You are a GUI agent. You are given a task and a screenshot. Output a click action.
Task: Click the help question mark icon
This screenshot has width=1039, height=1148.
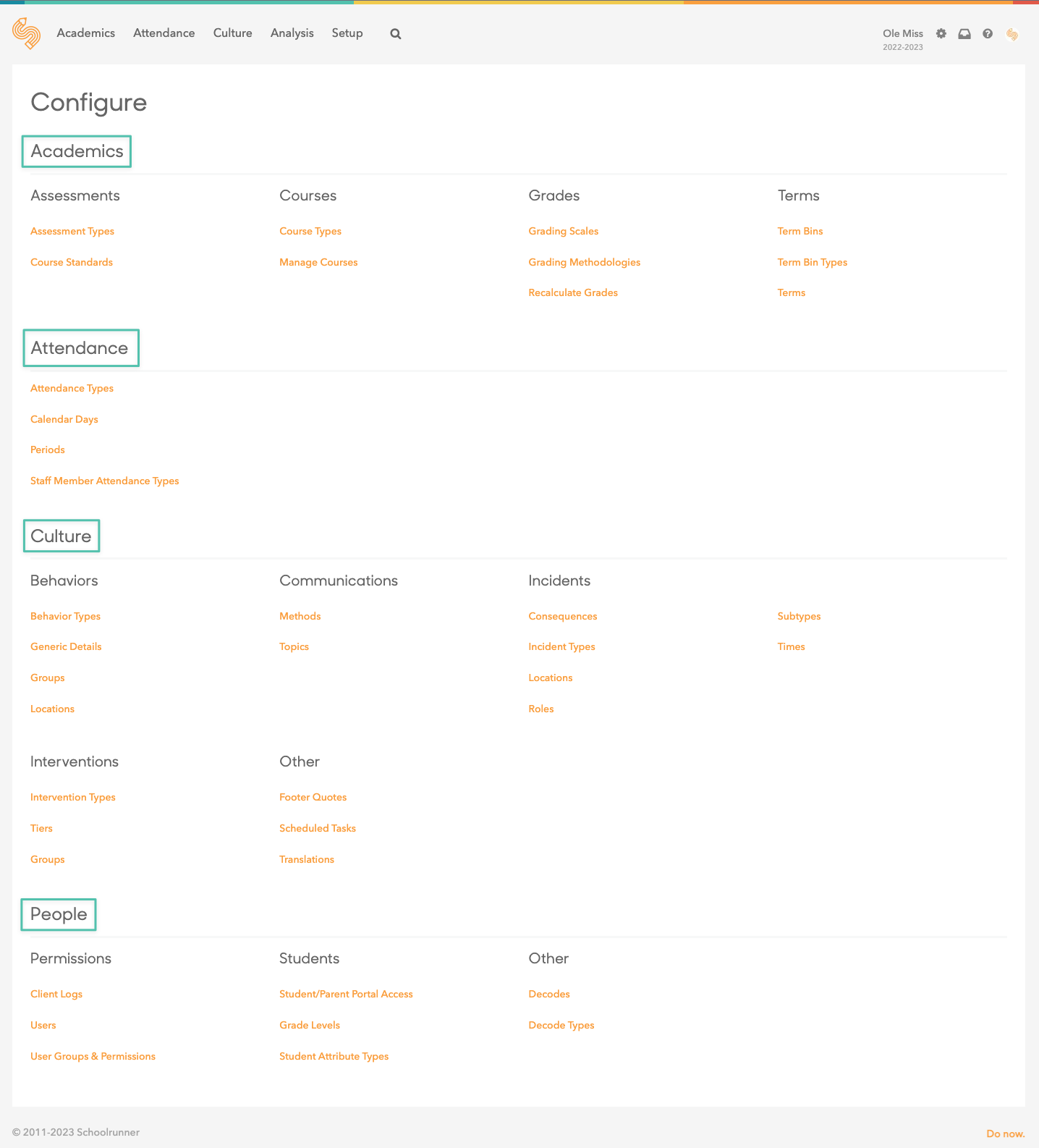[x=987, y=34]
